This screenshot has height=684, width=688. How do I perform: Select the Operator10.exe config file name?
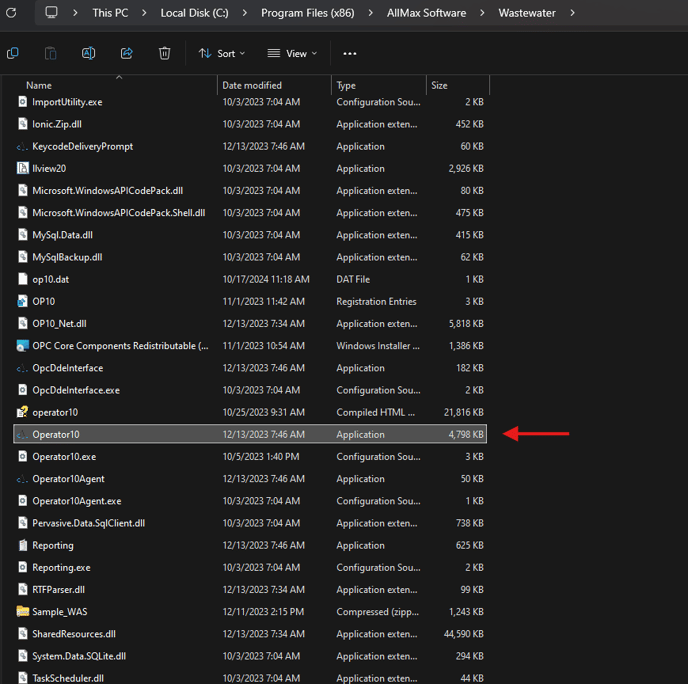point(64,457)
